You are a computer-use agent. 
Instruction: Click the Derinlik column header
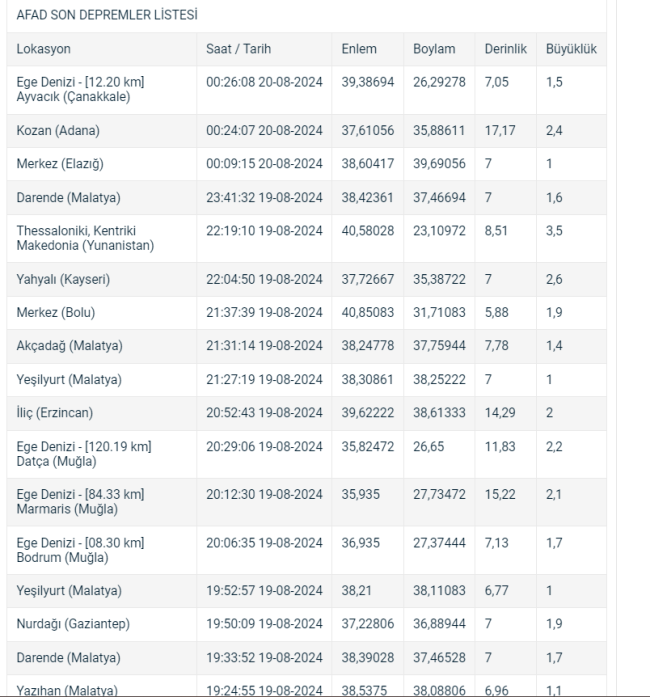[x=506, y=49]
